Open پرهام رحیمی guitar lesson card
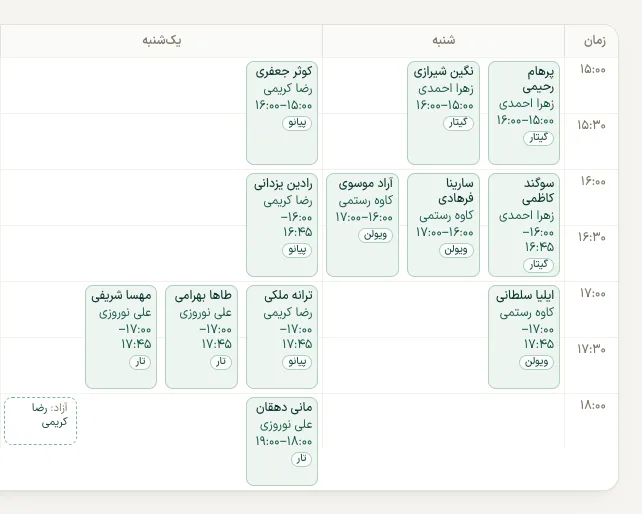The image size is (642, 514). coord(524,113)
